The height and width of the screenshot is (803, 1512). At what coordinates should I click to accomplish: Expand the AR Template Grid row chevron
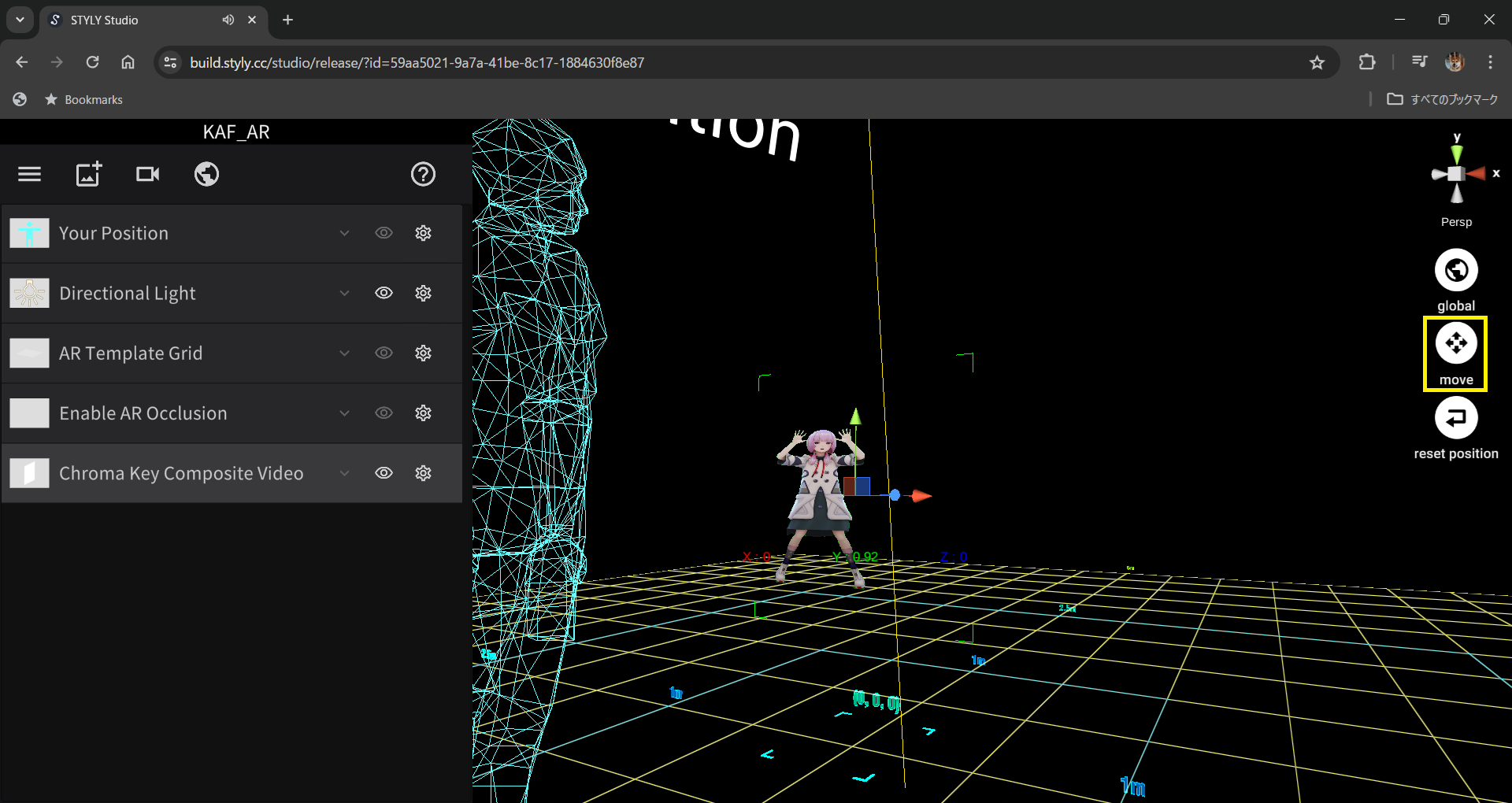(344, 353)
